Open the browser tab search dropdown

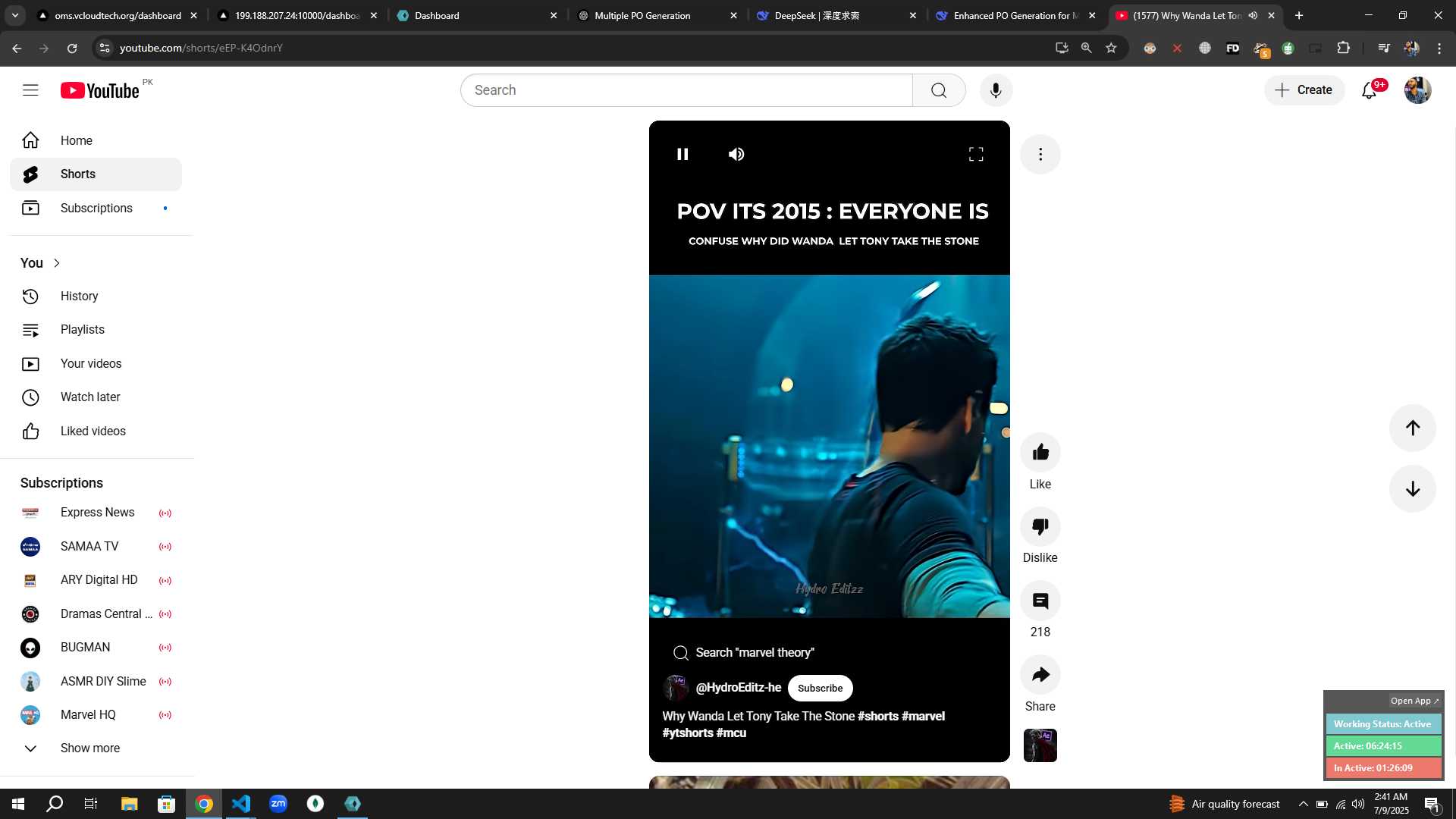tap(15, 15)
